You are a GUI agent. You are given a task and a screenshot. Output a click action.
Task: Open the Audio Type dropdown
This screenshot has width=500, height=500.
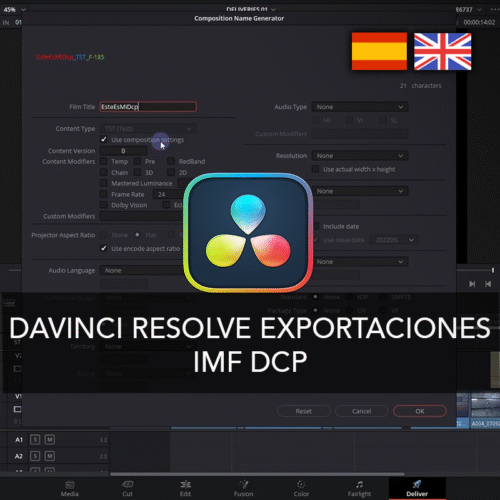tap(360, 107)
